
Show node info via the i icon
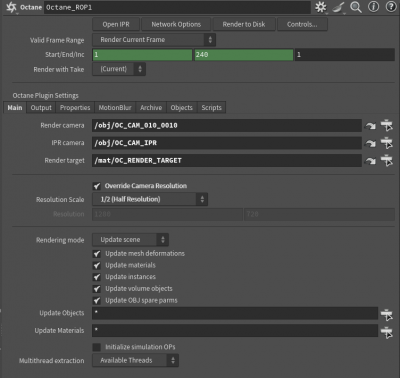[x=374, y=7]
